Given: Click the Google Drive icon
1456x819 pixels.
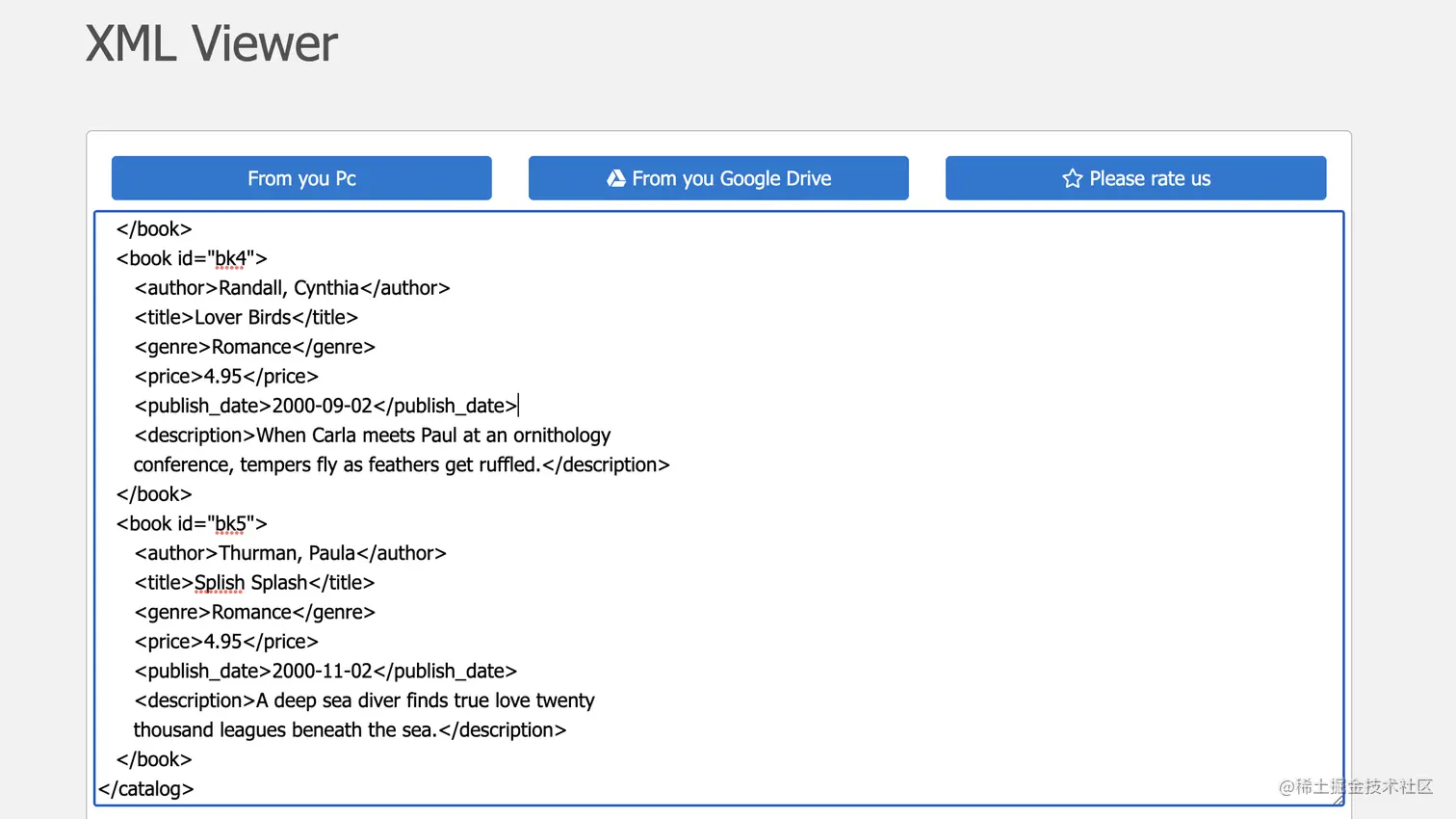Looking at the screenshot, I should click(x=616, y=178).
